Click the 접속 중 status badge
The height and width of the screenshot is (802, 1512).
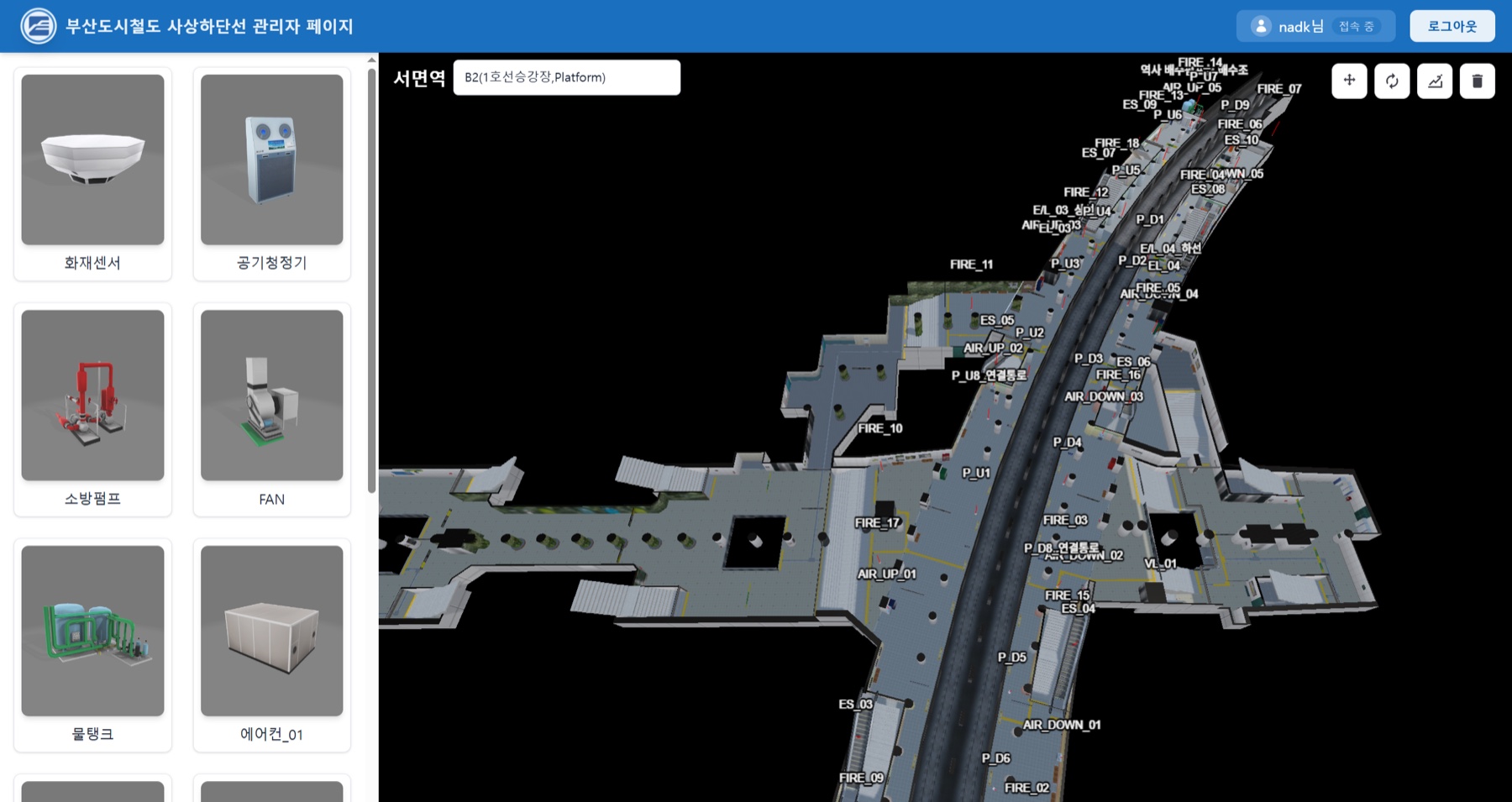1357,26
